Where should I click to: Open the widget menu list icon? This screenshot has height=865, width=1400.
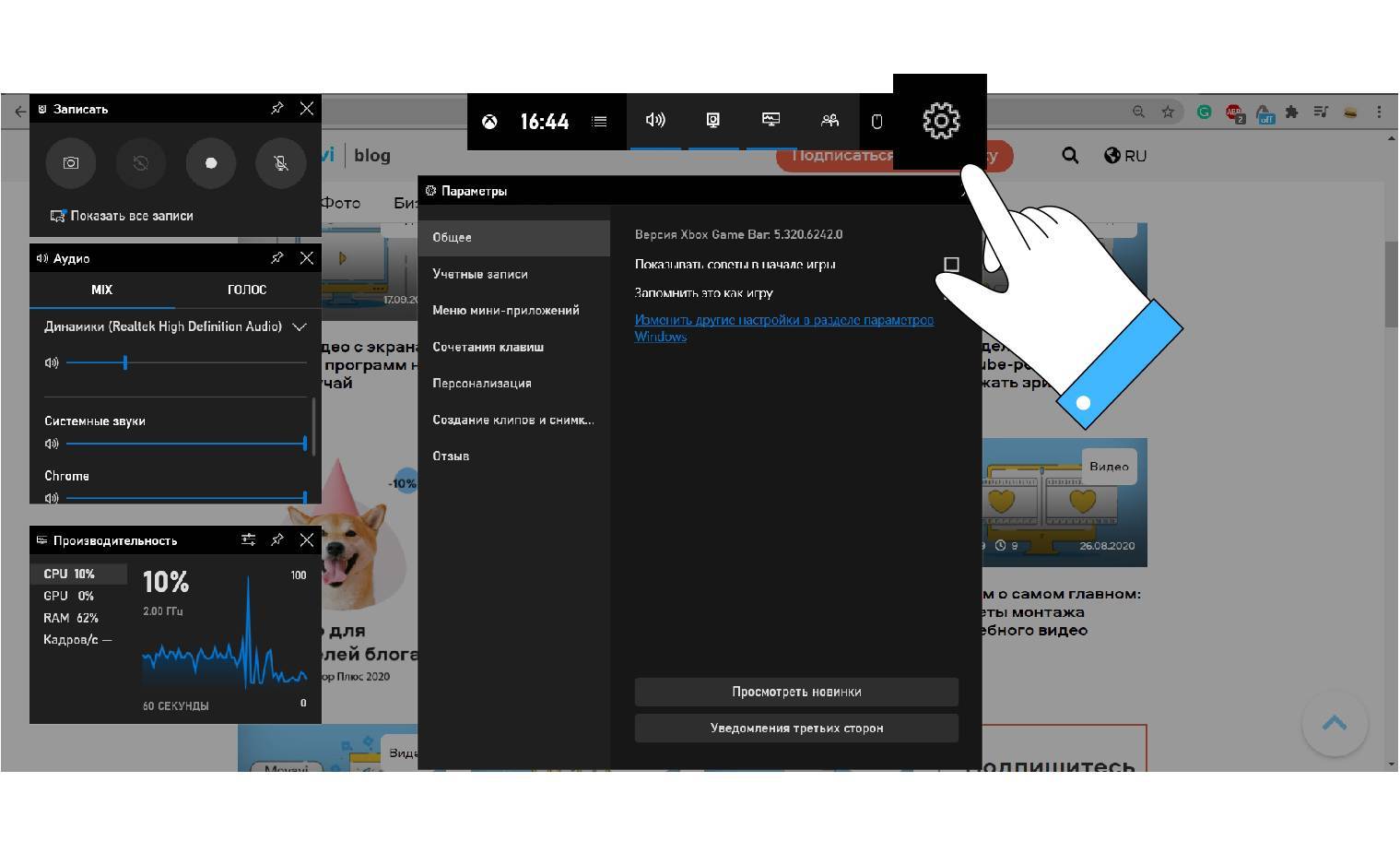pos(600,121)
